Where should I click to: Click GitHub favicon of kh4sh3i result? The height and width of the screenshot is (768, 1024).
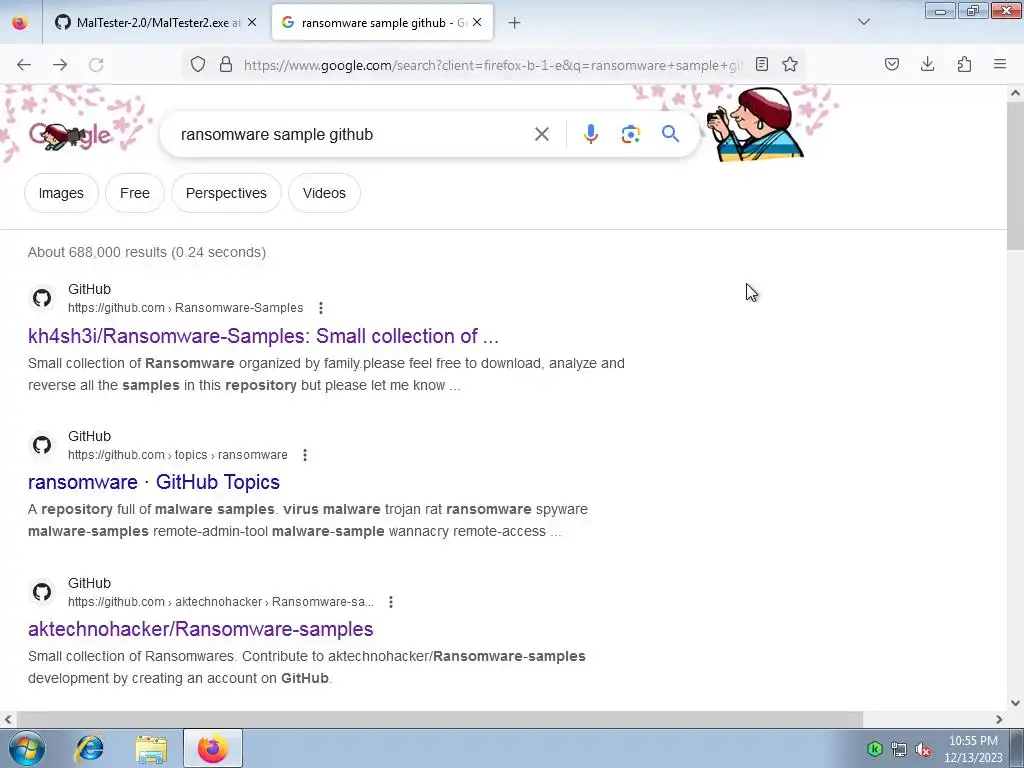42,298
